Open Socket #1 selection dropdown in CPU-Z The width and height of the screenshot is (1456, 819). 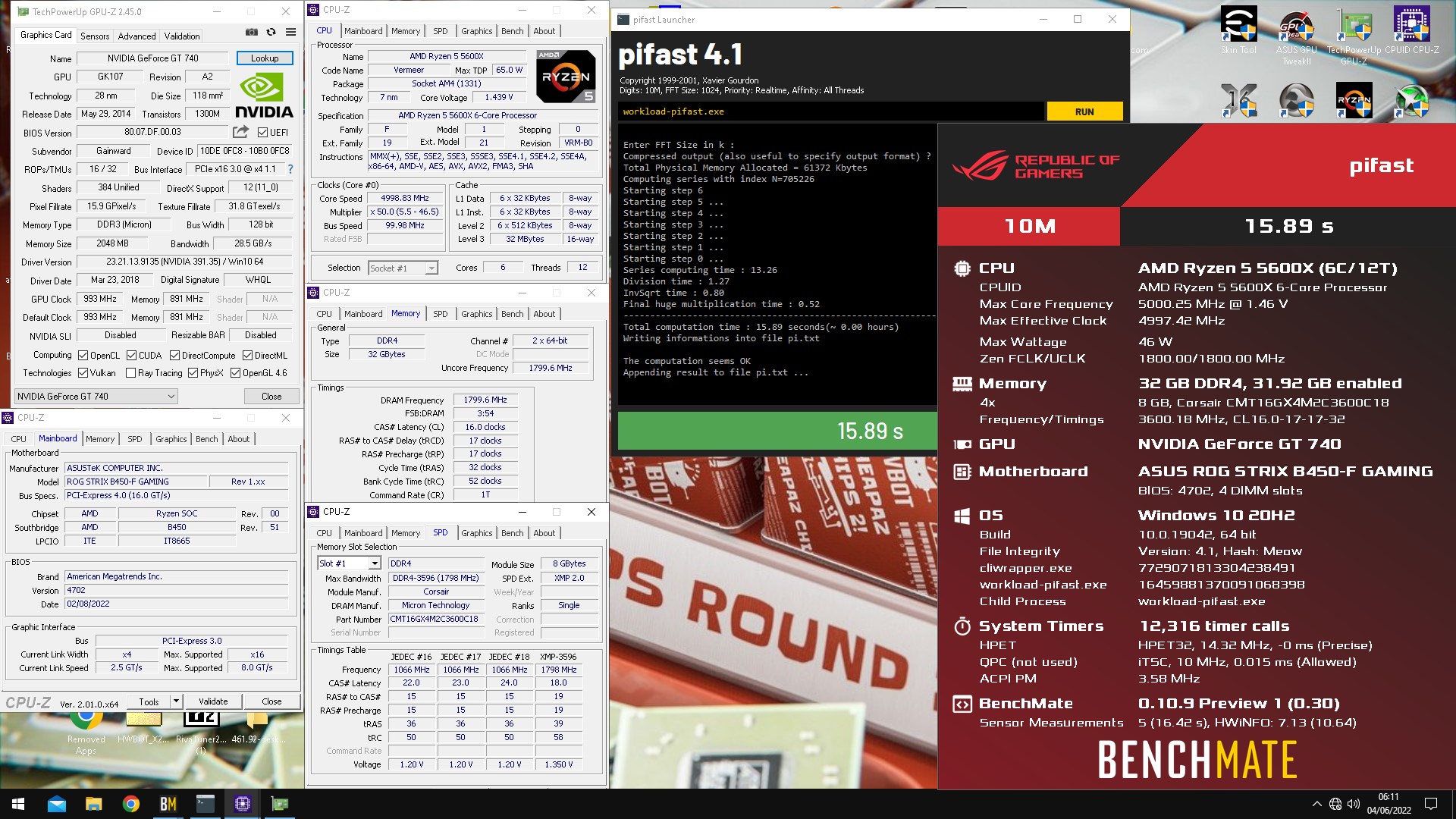(403, 268)
